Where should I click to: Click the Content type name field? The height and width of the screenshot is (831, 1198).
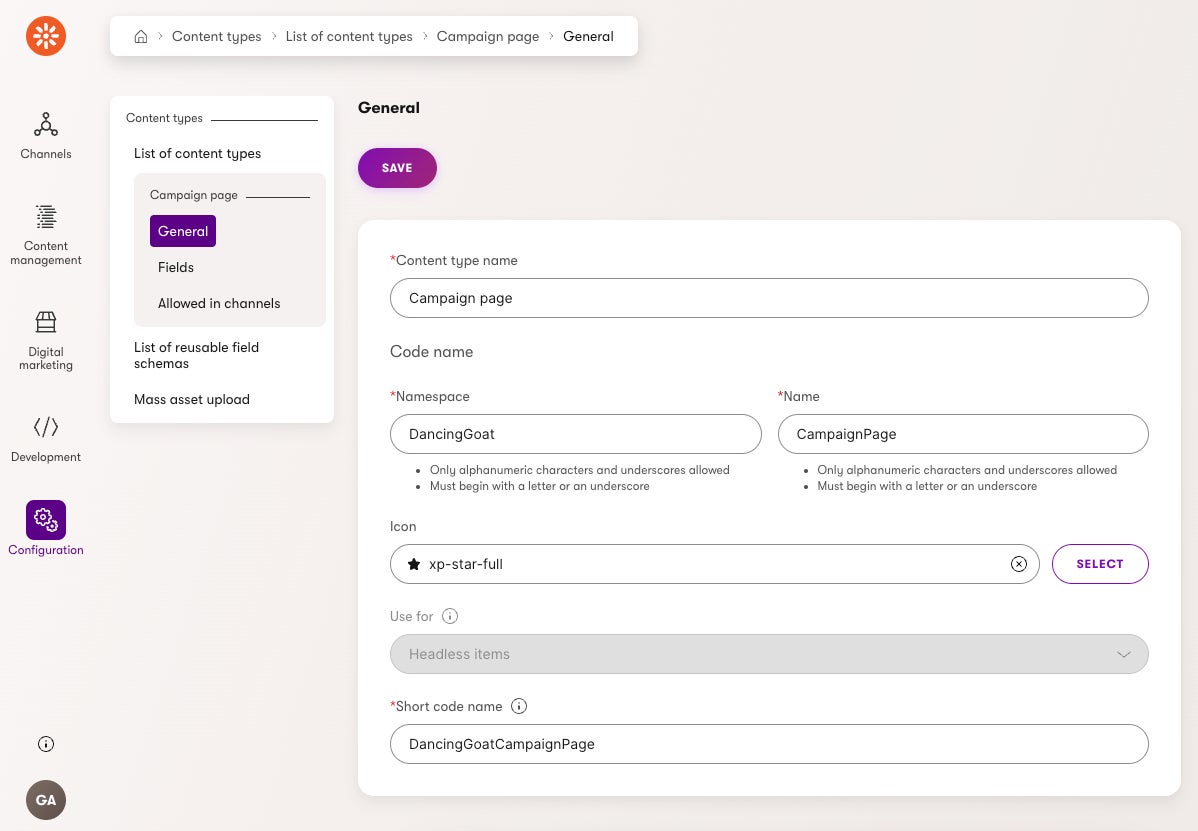768,298
